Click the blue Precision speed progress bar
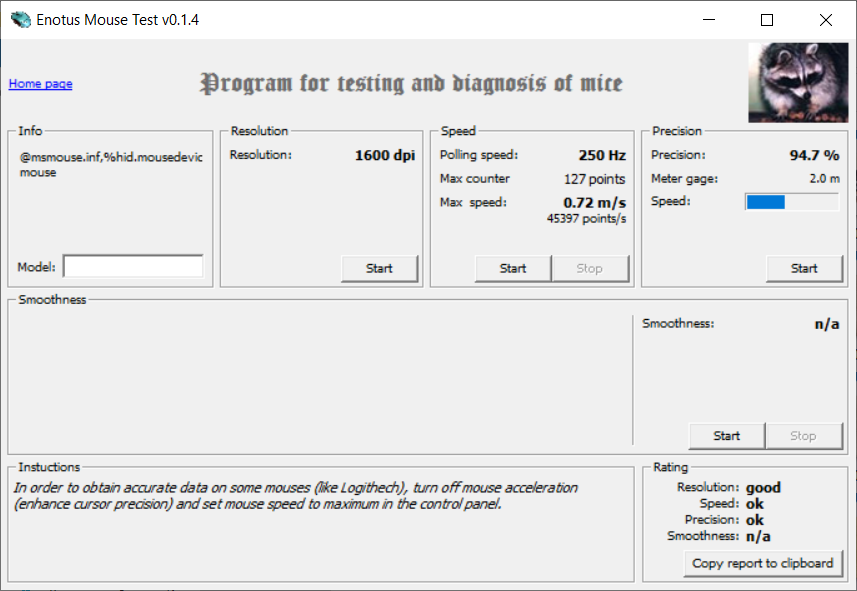Screen dimensions: 857x591 tap(792, 202)
